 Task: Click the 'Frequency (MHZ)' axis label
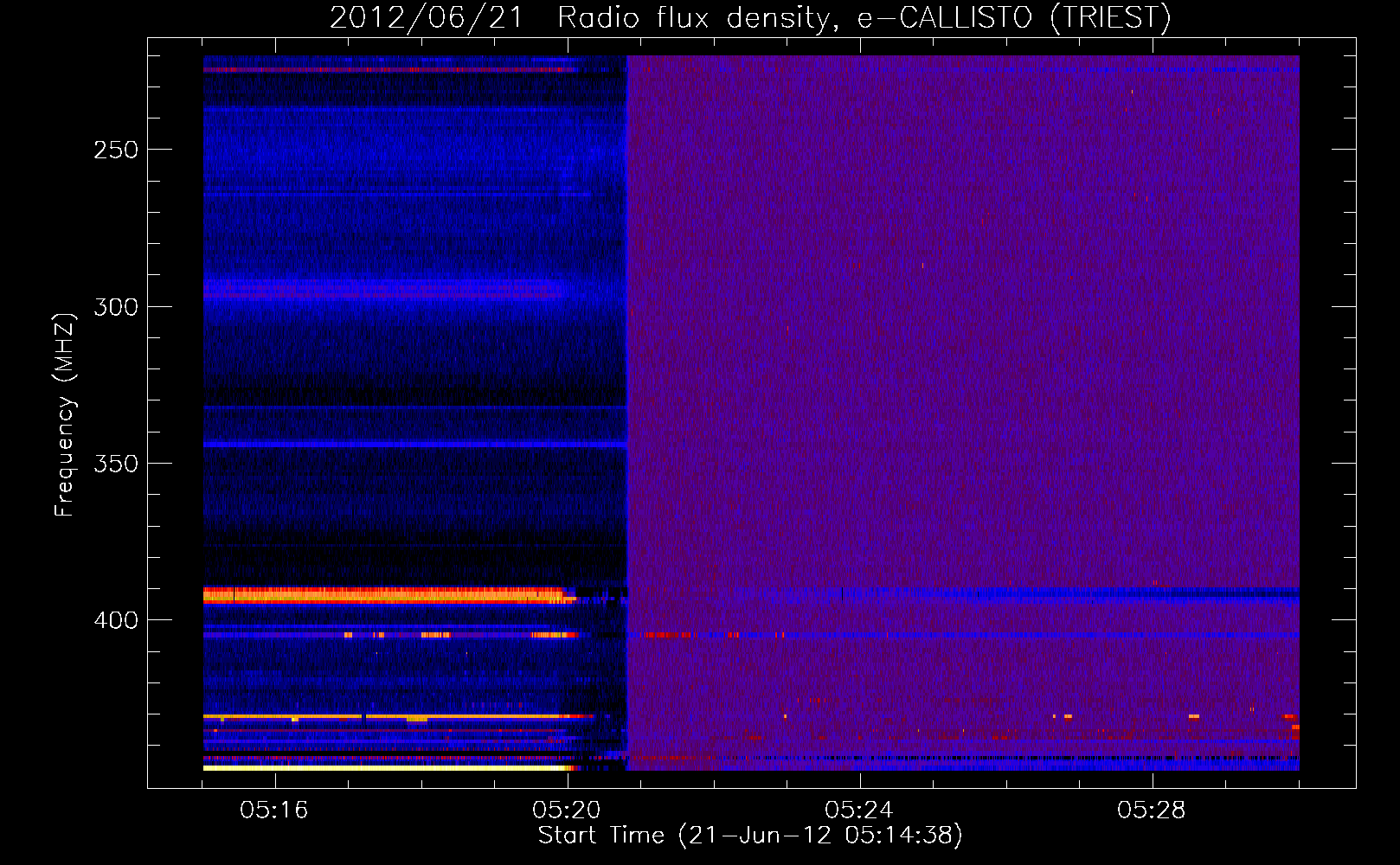click(x=64, y=415)
